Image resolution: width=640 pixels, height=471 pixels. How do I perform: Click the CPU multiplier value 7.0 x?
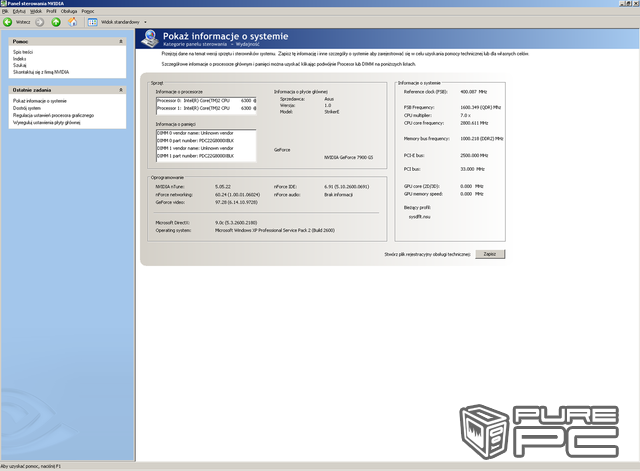point(466,116)
